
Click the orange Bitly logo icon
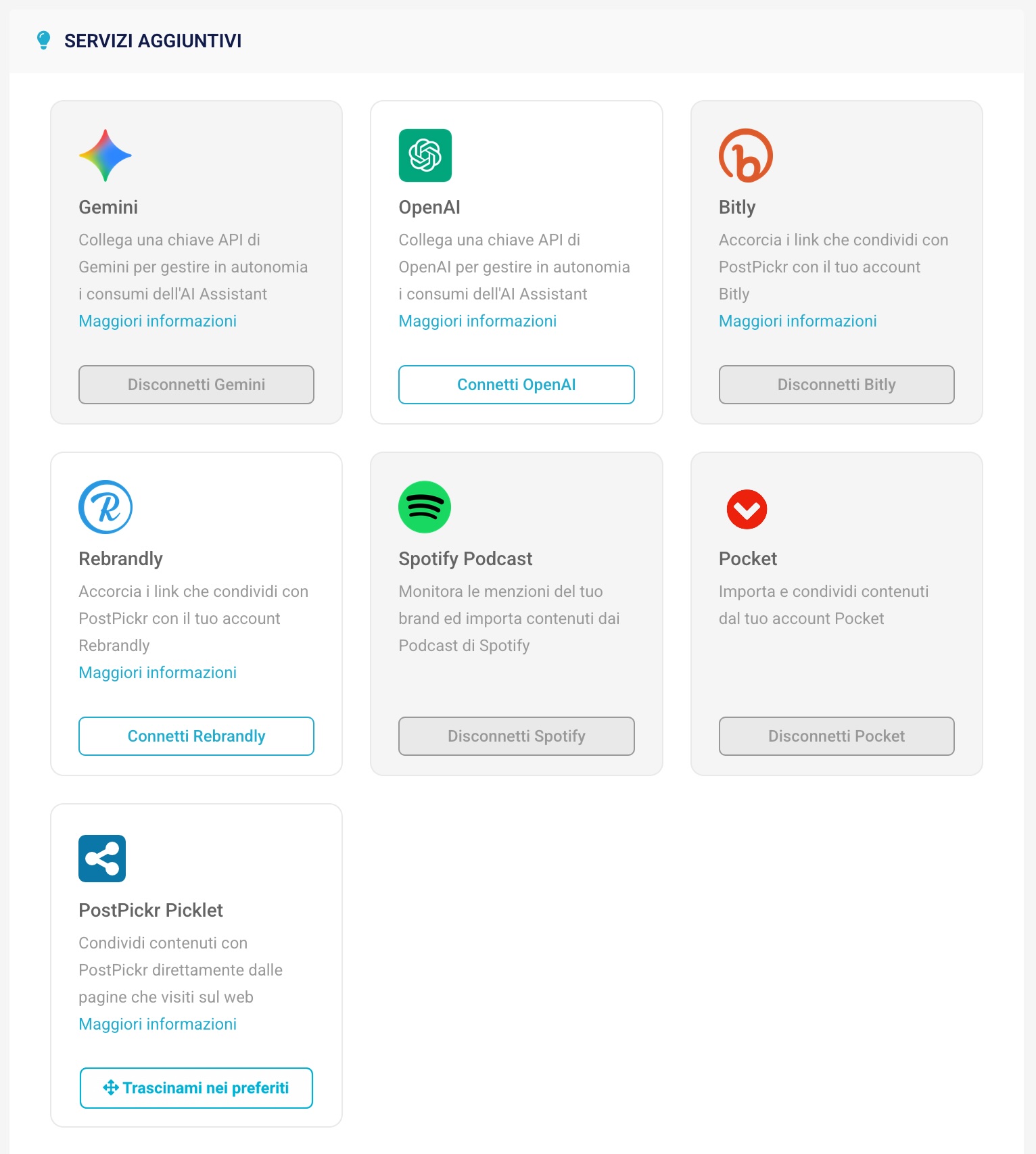(x=746, y=155)
